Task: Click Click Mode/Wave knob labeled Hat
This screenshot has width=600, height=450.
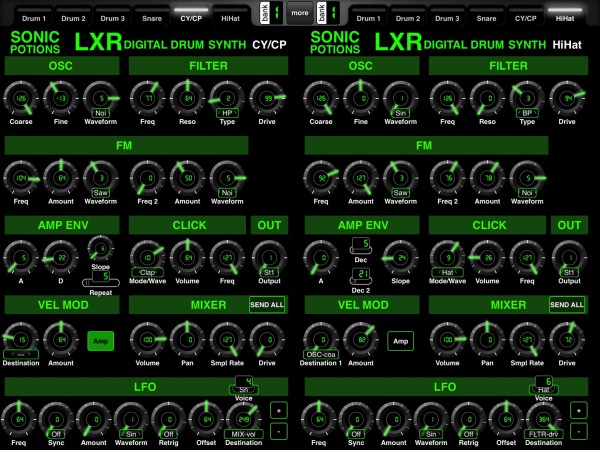Action: click(448, 259)
